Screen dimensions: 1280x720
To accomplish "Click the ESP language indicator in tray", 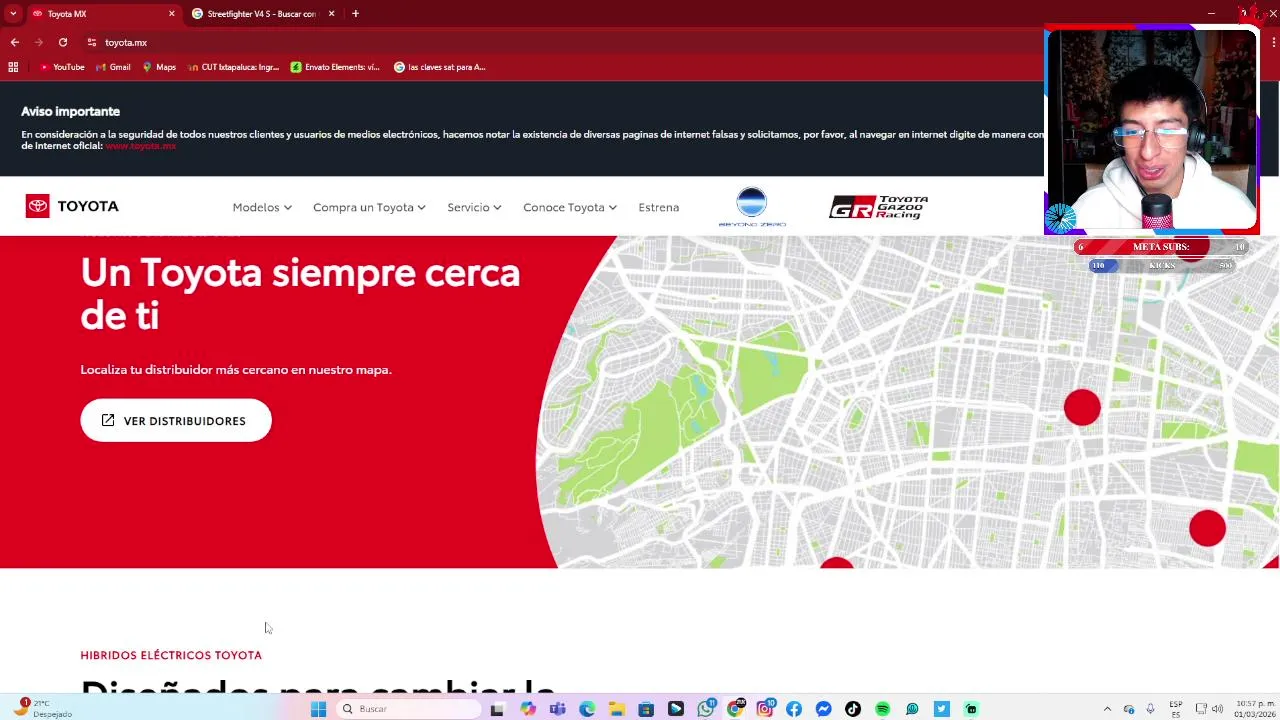I will [1176, 709].
